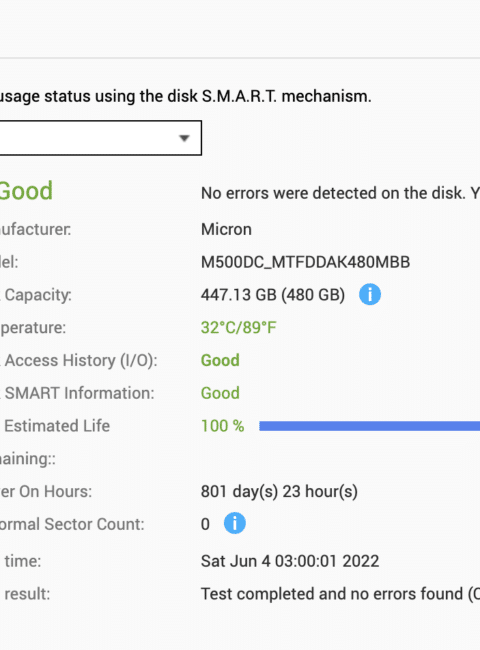Click the Access History Good status
This screenshot has width=480, height=650.
click(220, 360)
